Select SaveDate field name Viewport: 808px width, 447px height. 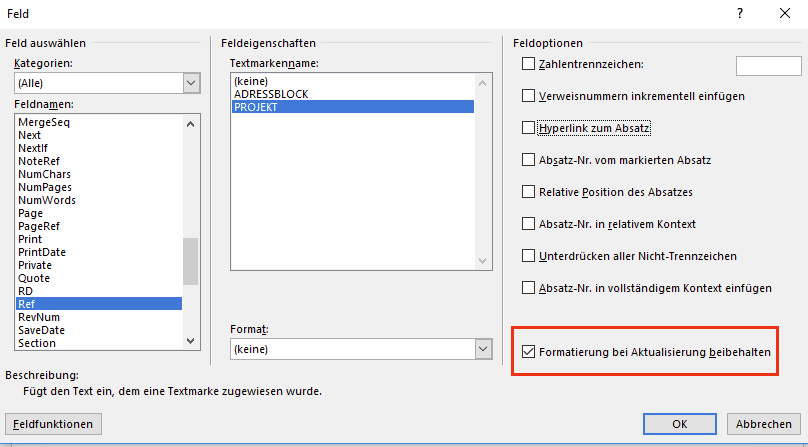point(41,330)
